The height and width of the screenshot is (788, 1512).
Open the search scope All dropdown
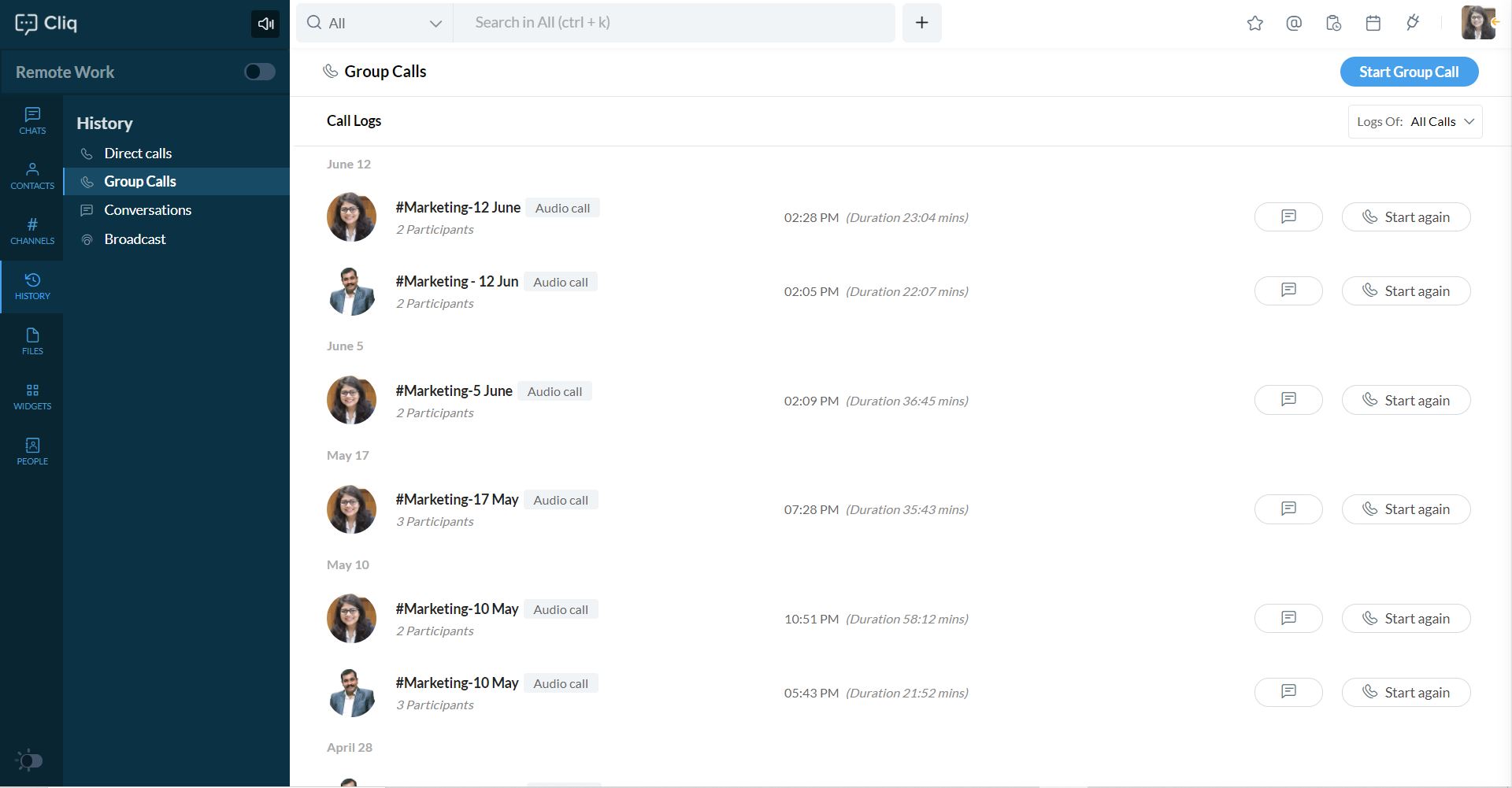(374, 23)
